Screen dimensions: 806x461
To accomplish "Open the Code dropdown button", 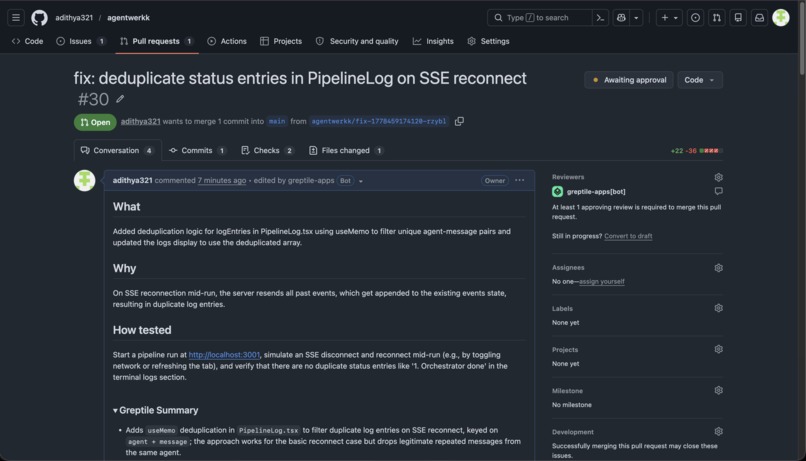I will pyautogui.click(x=700, y=80).
